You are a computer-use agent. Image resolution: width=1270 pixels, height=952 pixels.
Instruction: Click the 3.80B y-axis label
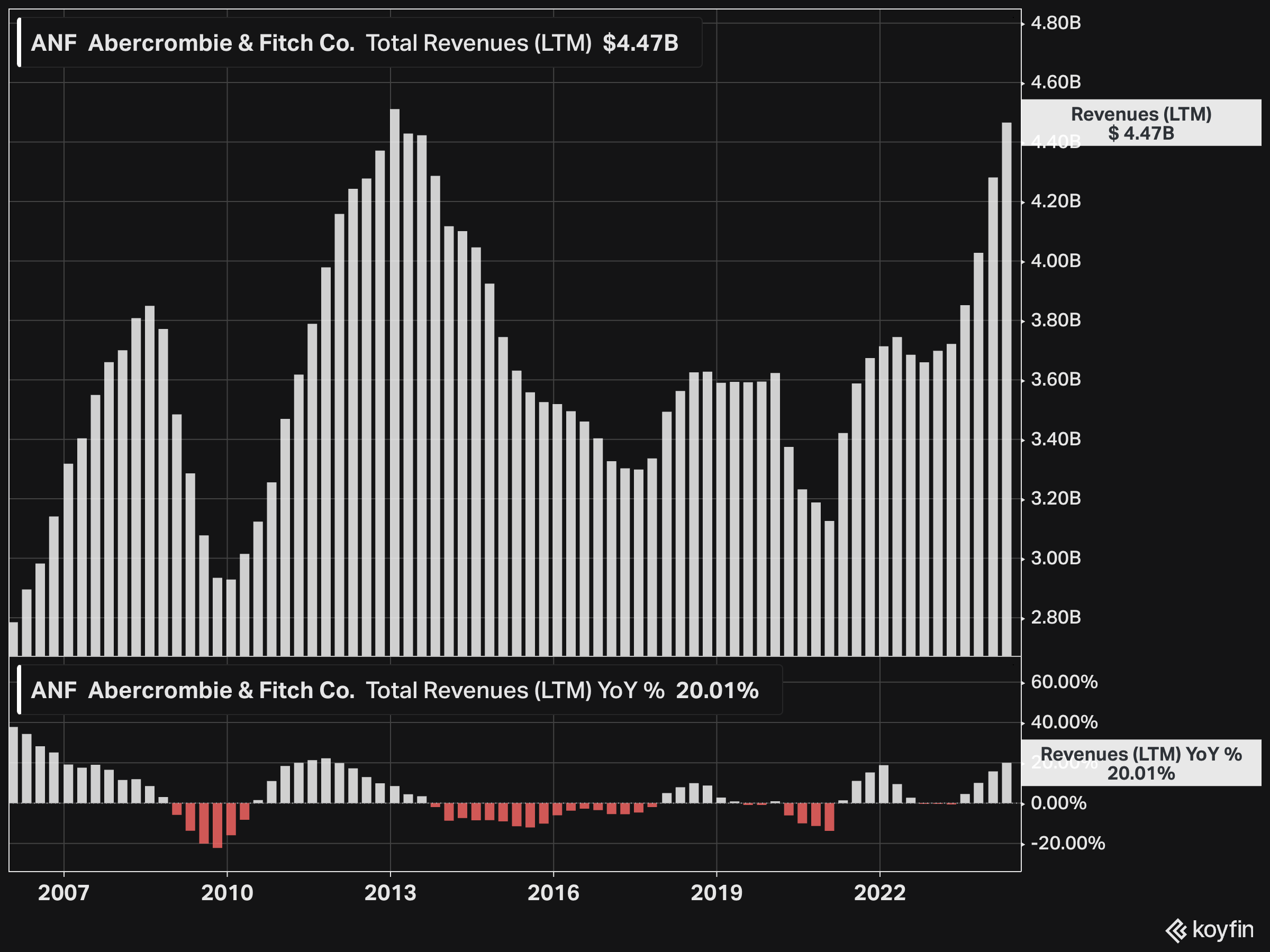click(1056, 320)
